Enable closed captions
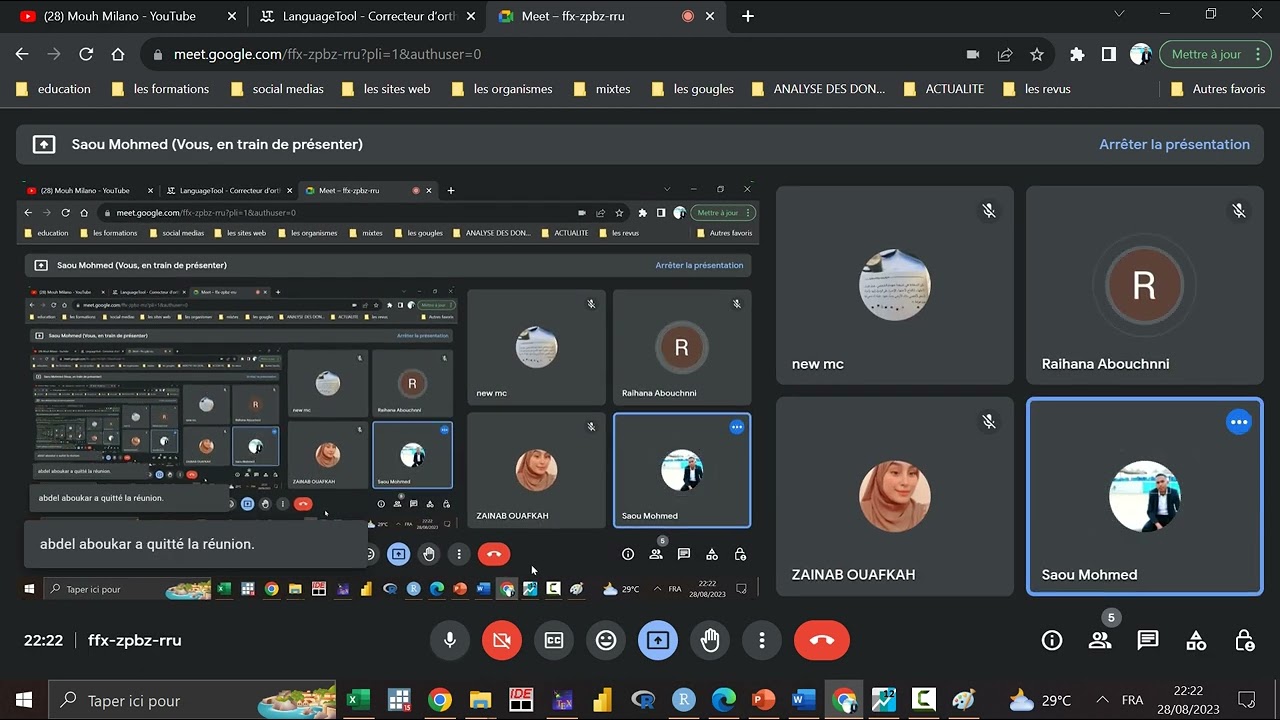This screenshot has width=1280, height=720. pyautogui.click(x=554, y=640)
